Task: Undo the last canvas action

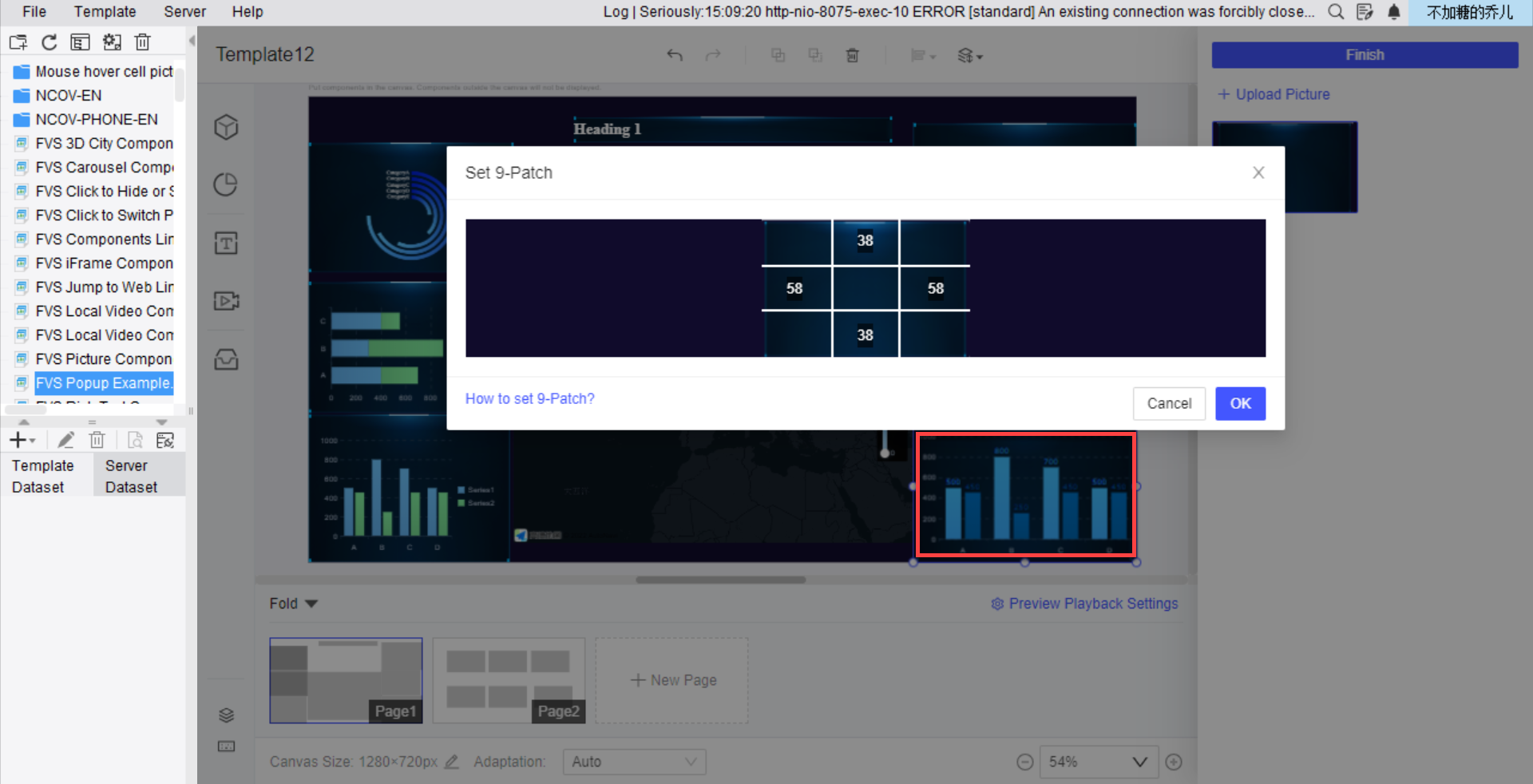Action: 675,55
